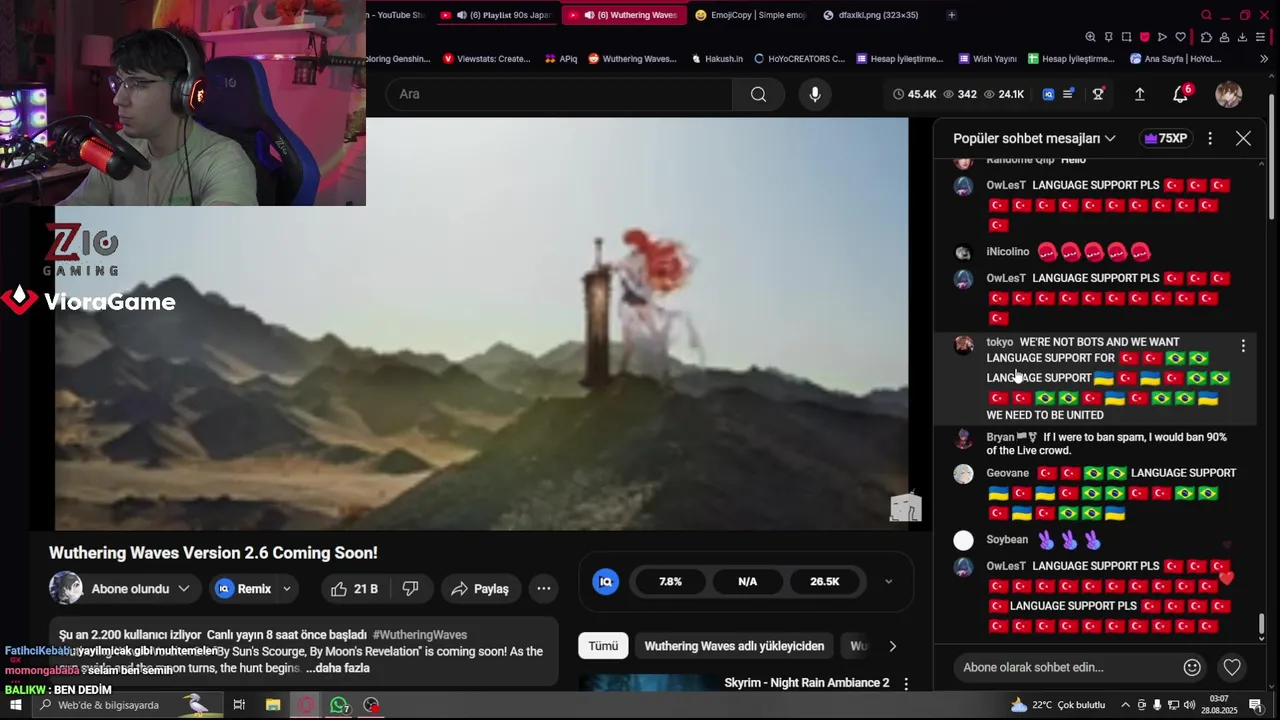Select 'Wuthering Waves adlı yükleyiciden' chip
This screenshot has width=1280, height=720.
734,646
